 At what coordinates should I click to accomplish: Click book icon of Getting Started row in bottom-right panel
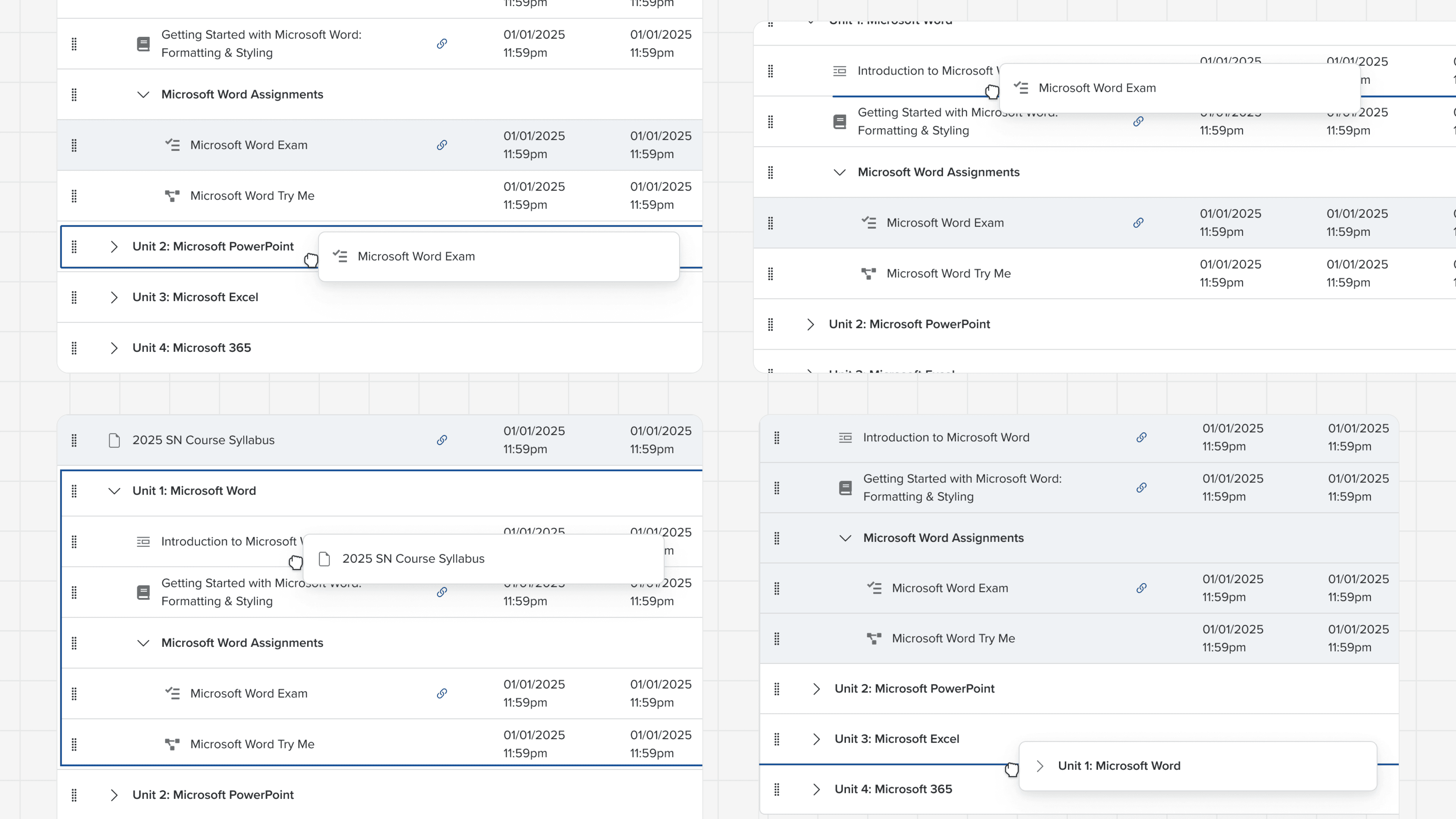pos(845,488)
